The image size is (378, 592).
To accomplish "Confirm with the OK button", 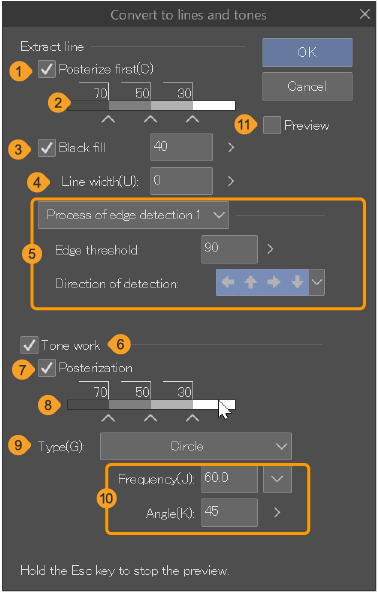I will 307,52.
